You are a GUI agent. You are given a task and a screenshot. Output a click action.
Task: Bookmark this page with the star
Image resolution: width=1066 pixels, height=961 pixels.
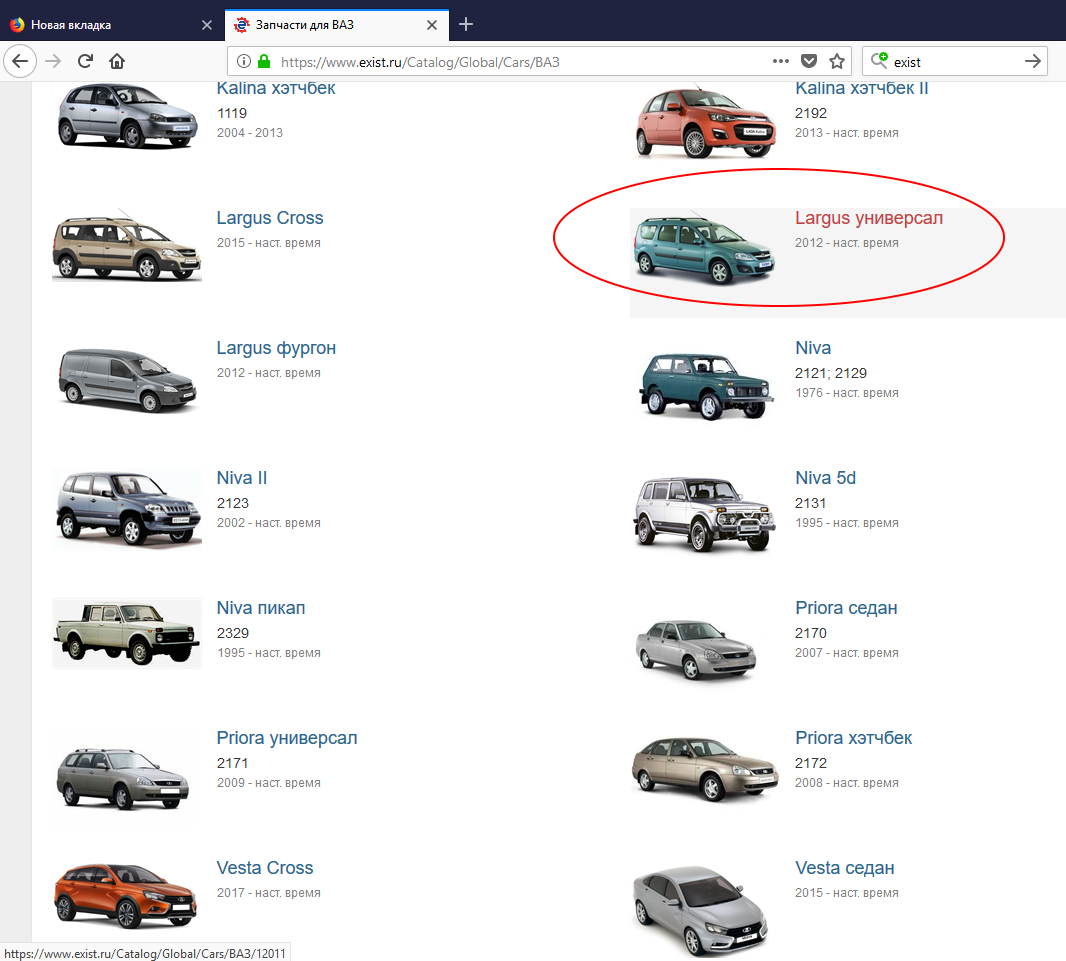837,61
